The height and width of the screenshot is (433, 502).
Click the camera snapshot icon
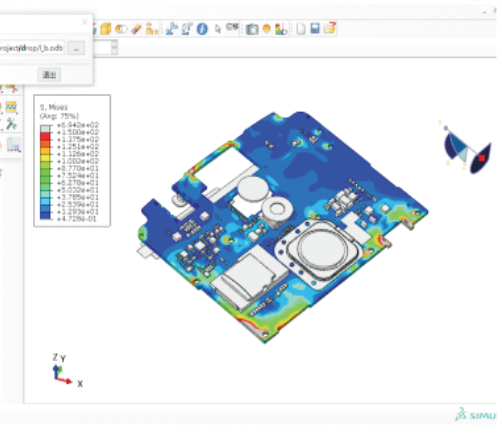[x=252, y=29]
